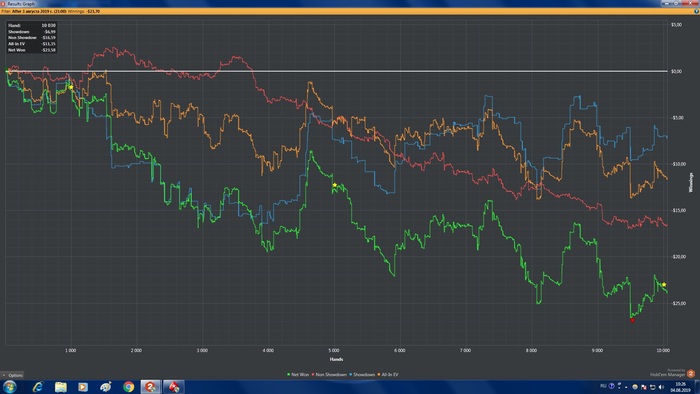The image size is (700, 394).
Task: Select the Hand count row in info box
Action: pos(32,25)
